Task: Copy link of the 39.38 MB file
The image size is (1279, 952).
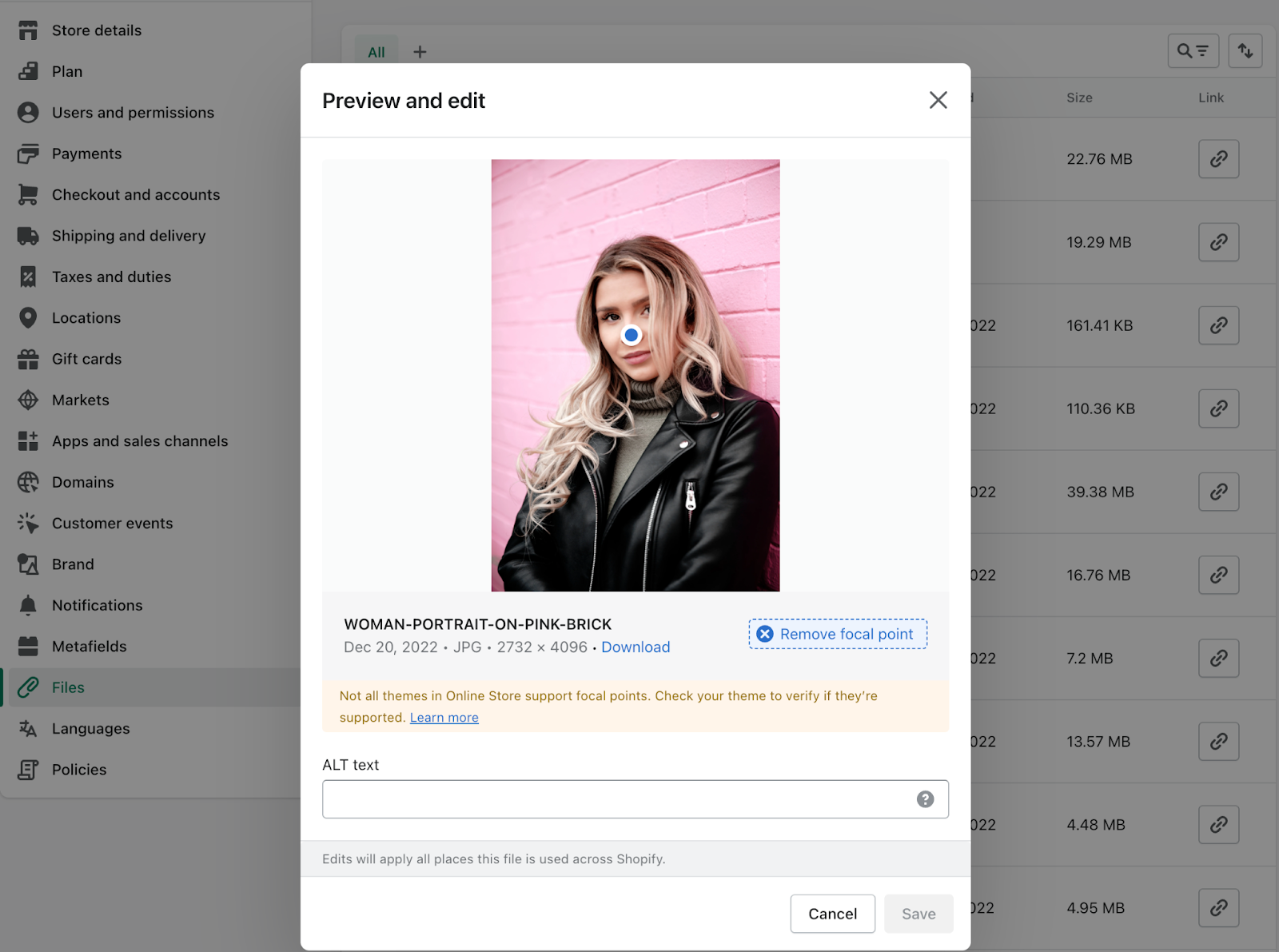Action: (x=1218, y=492)
